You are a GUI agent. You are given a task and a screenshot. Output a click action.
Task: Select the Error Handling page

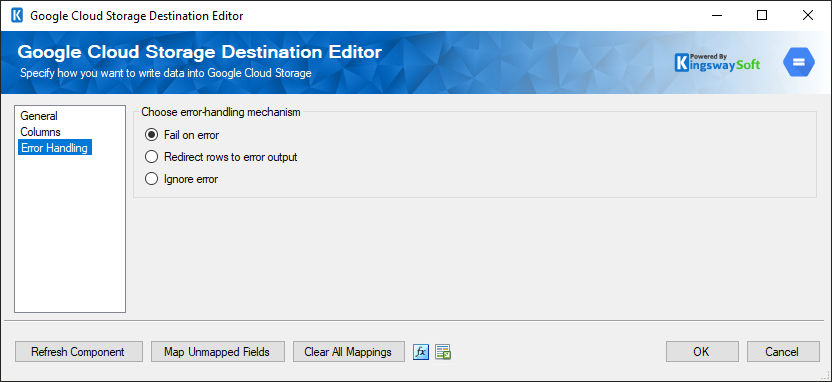point(55,147)
